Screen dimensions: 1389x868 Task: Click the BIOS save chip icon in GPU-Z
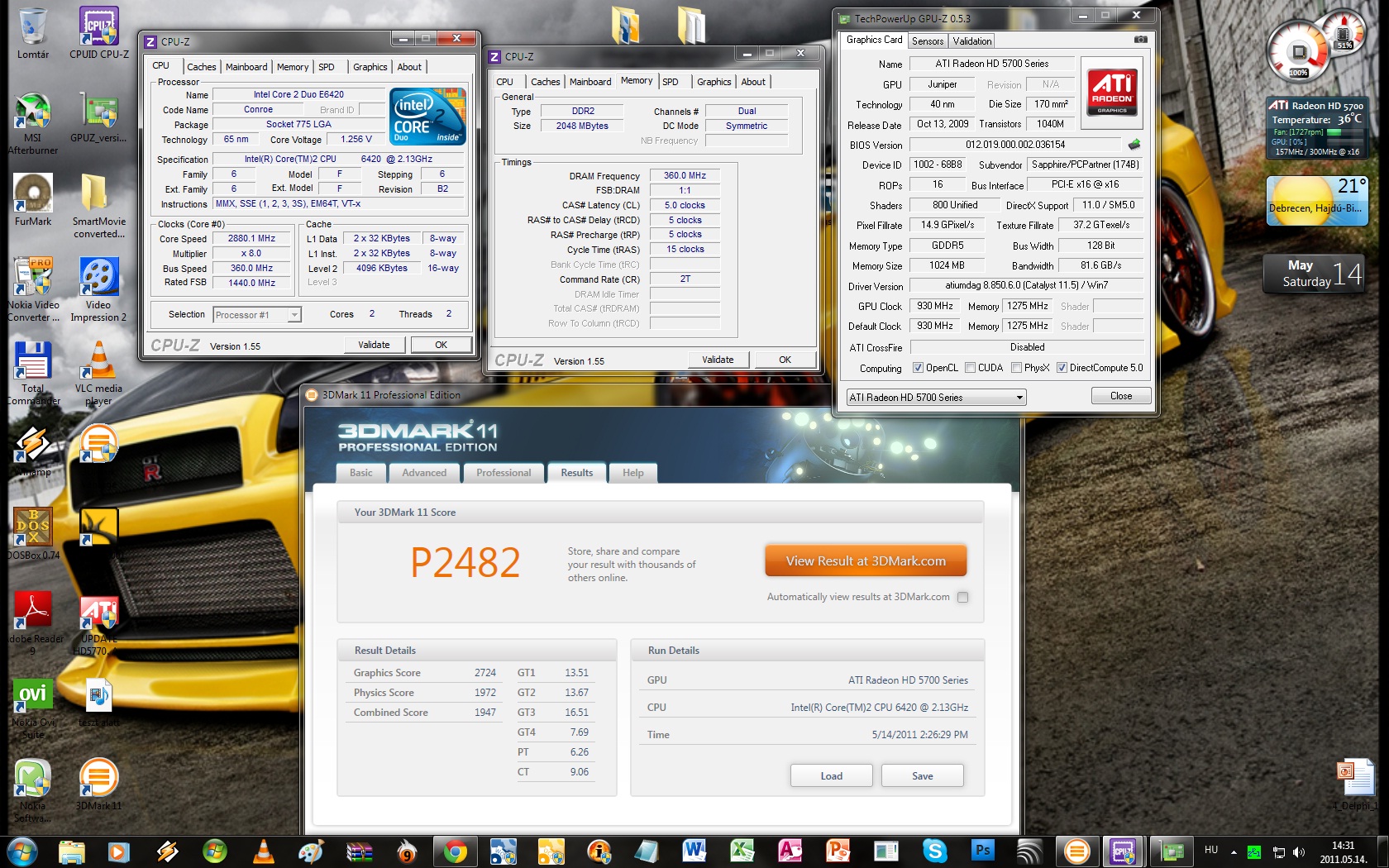(1134, 144)
